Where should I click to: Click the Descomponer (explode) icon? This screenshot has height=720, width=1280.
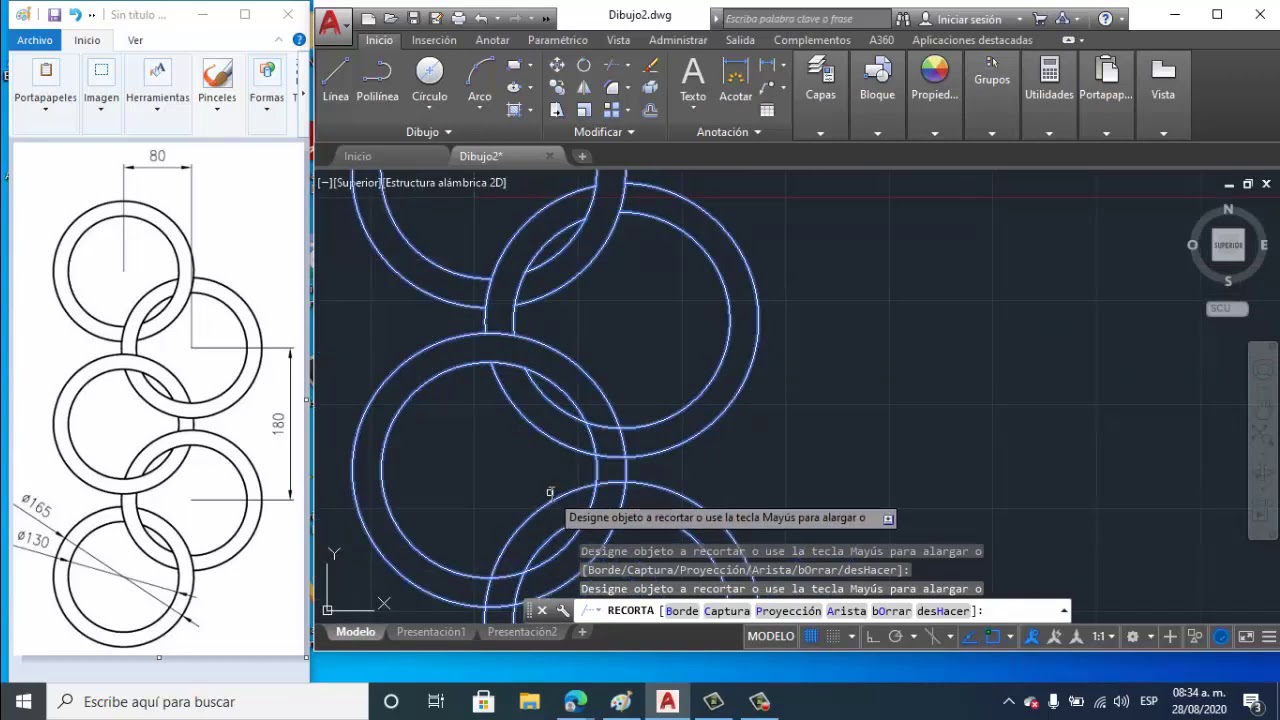(x=650, y=87)
